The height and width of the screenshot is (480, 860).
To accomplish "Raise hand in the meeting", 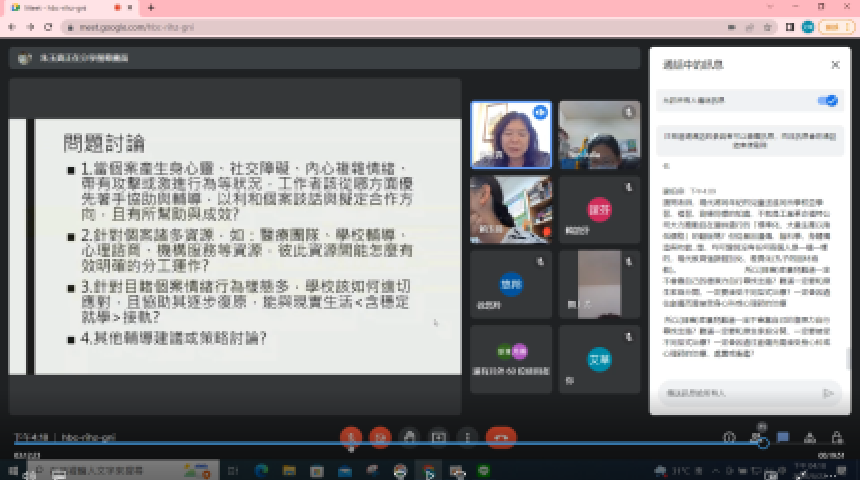I will 408,437.
